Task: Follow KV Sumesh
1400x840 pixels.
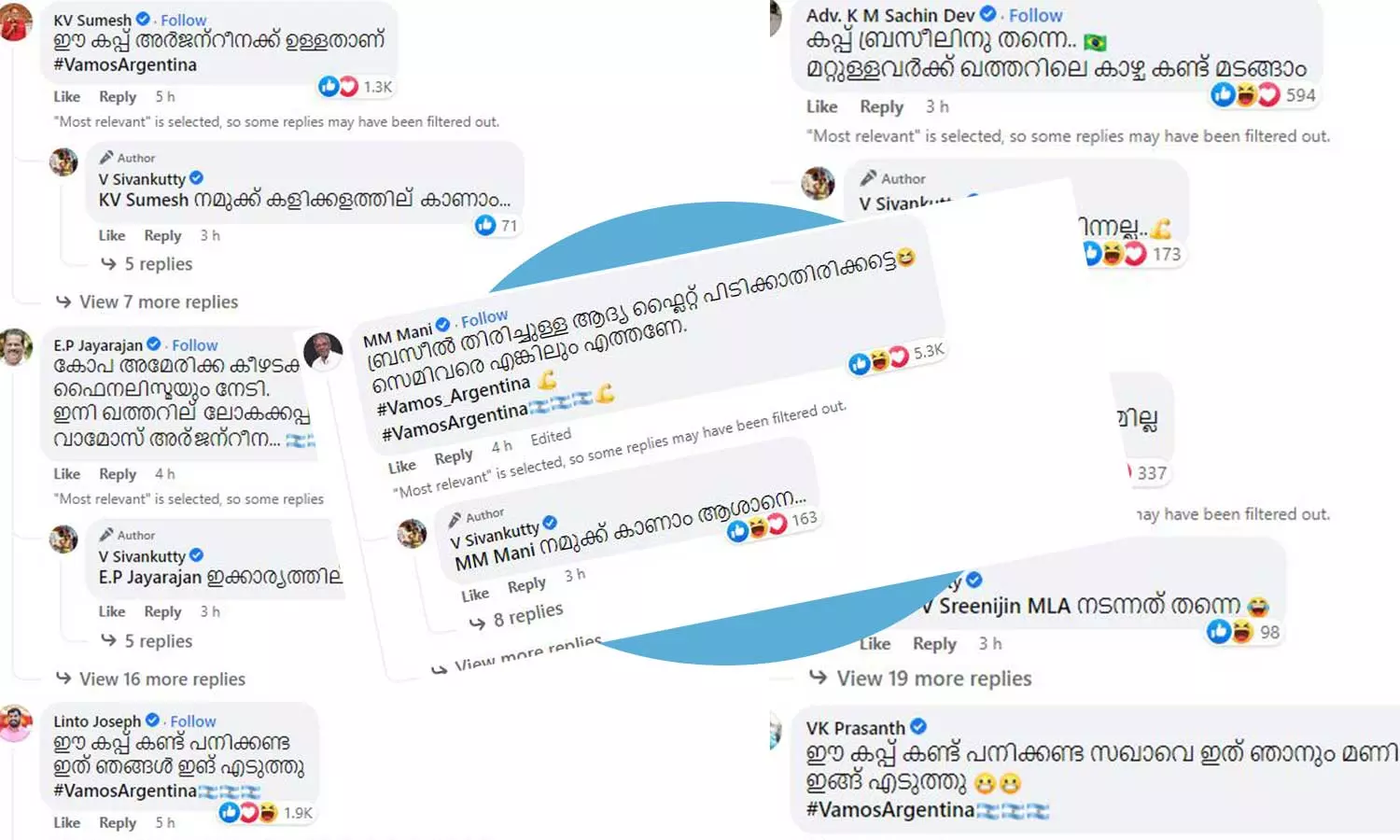Action: point(183,20)
